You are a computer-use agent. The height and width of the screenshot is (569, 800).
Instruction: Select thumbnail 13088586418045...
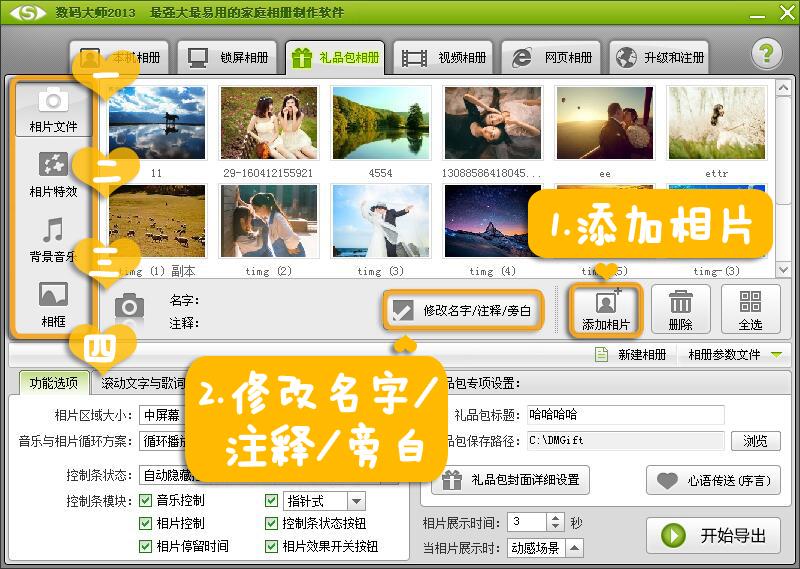493,123
